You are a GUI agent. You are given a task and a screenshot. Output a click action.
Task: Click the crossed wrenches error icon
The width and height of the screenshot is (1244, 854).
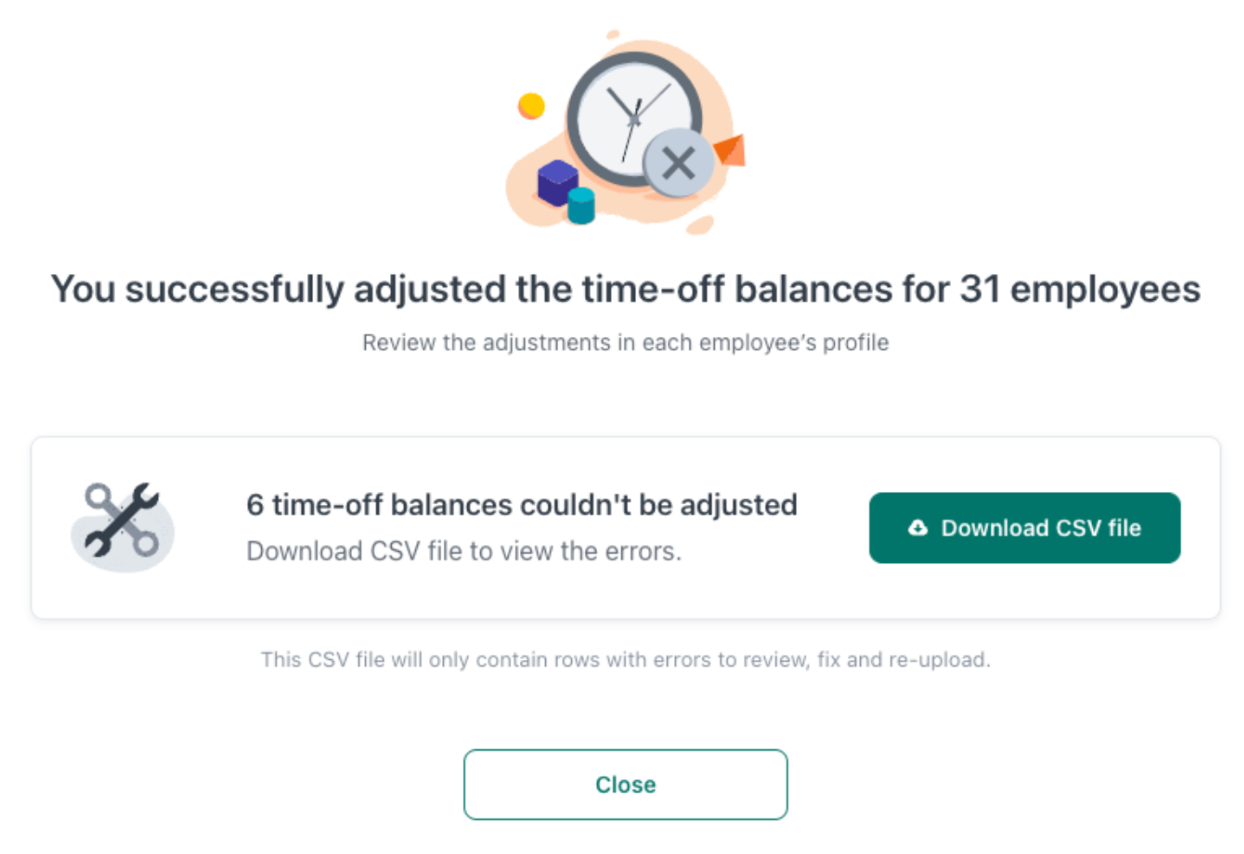click(122, 519)
